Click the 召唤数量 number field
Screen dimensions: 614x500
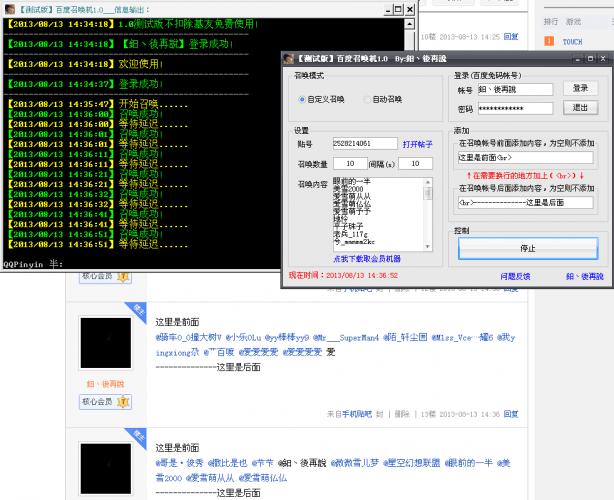pyautogui.click(x=349, y=163)
